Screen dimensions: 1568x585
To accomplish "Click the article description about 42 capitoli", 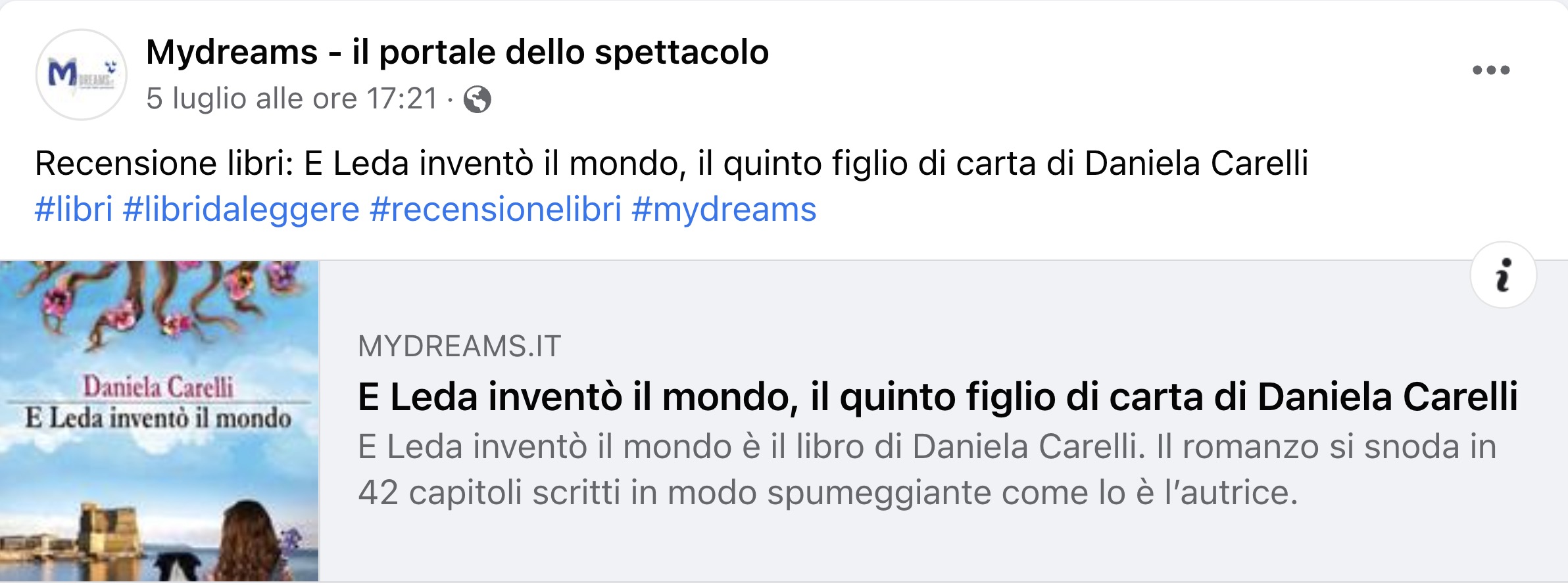I will (927, 469).
